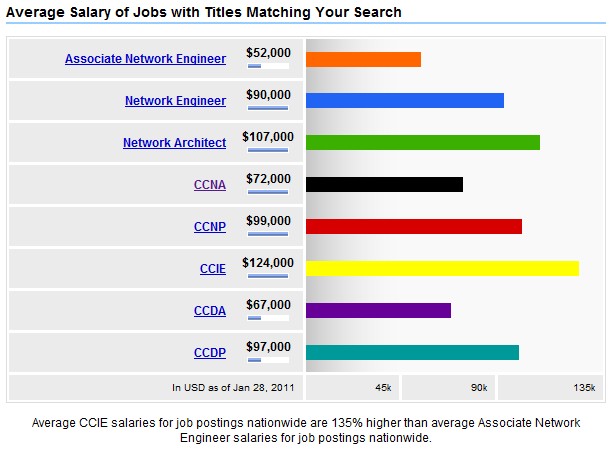Screen dimensions: 615x451
Task: Select the purple CCDA salary bar
Action: [x=378, y=310]
